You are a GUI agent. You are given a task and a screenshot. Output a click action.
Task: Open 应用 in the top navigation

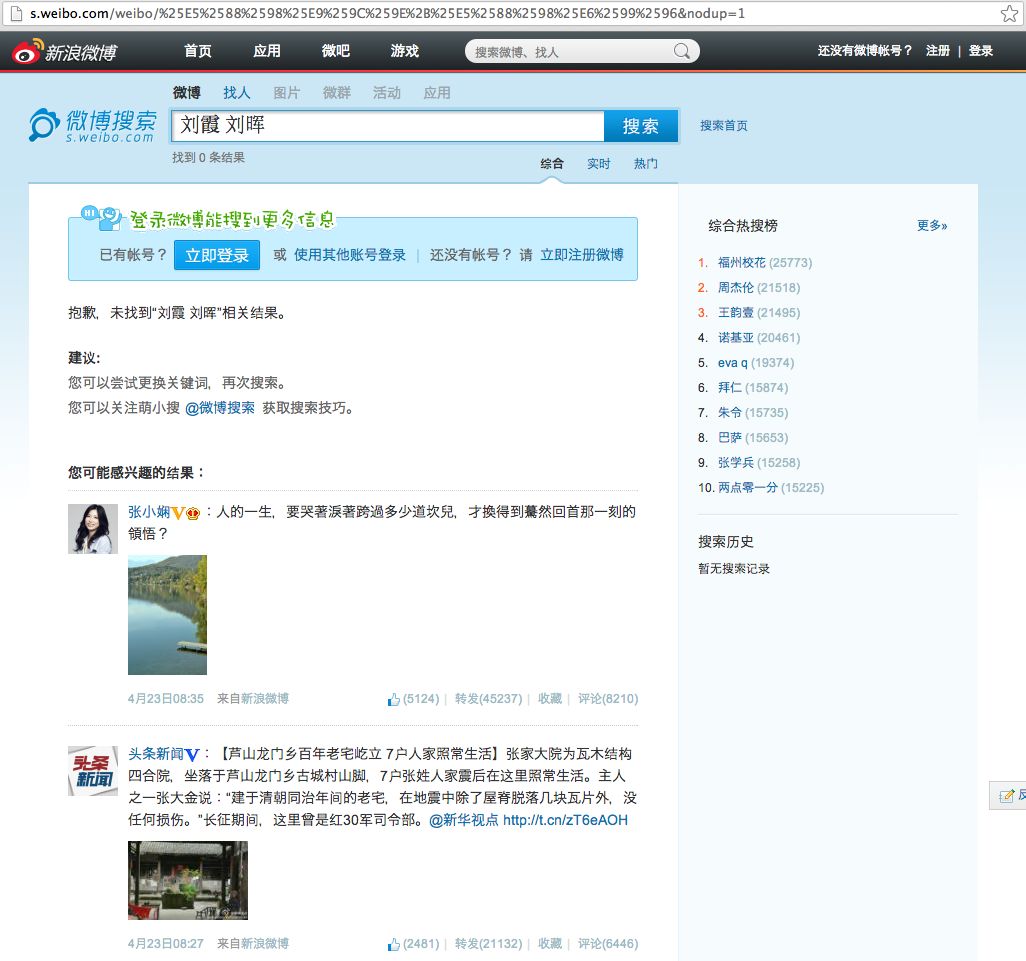[x=267, y=51]
